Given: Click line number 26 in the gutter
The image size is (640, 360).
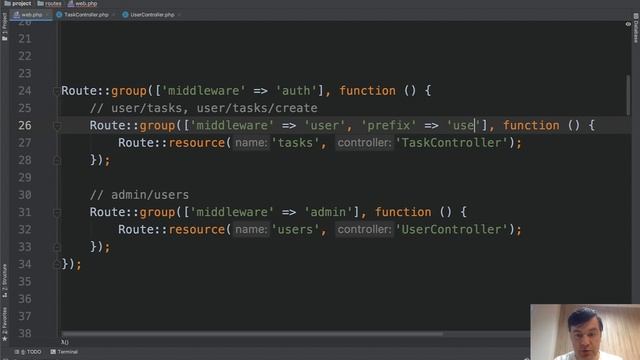Looking at the screenshot, I should coord(24,125).
